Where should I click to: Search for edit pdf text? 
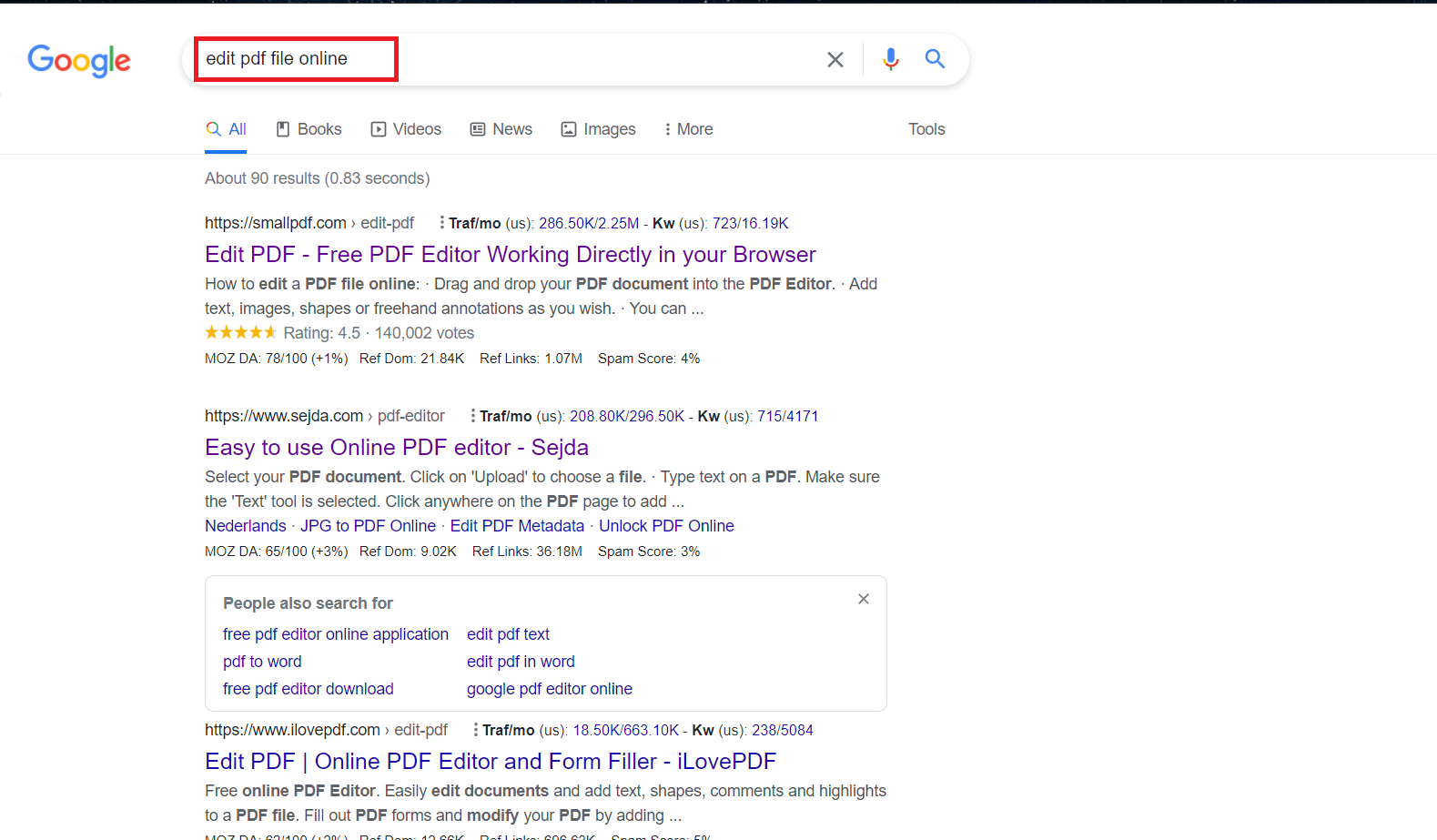tap(508, 634)
